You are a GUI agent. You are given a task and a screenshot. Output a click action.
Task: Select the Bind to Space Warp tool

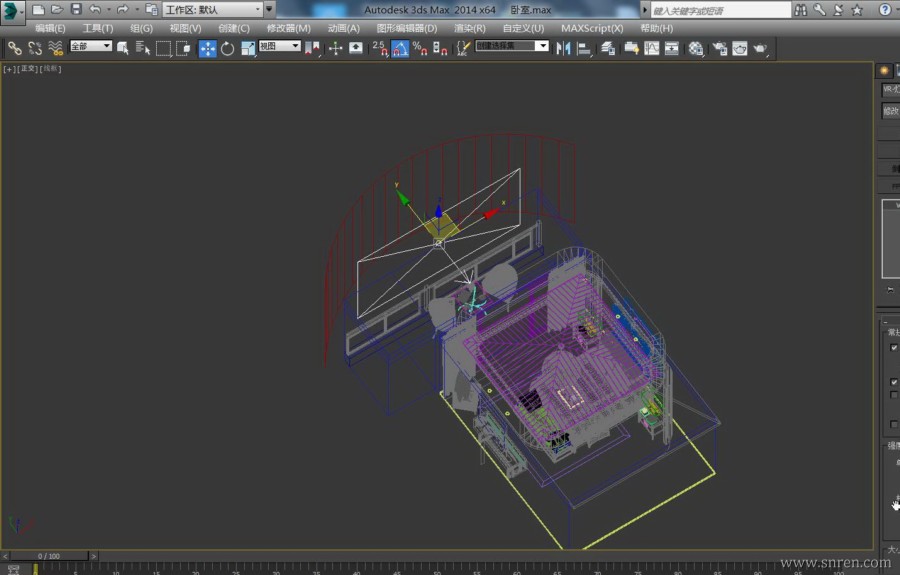[55, 49]
